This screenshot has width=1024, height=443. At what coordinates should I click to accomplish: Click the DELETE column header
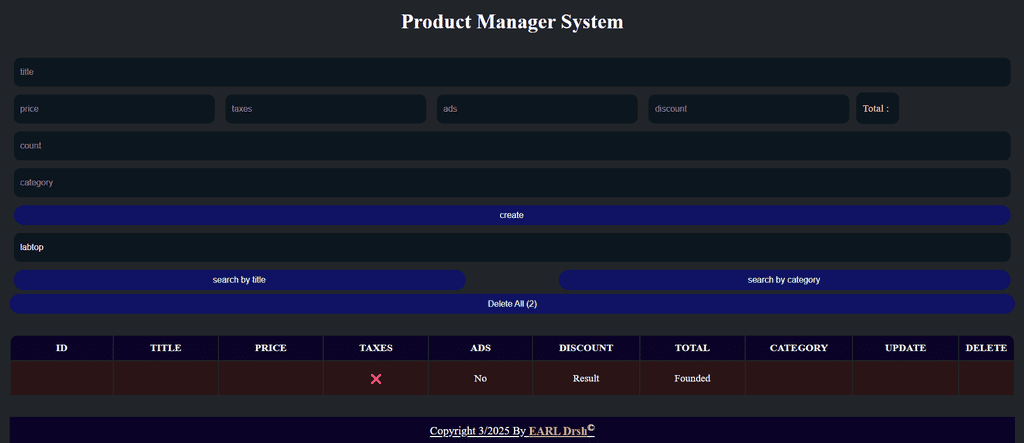point(986,348)
